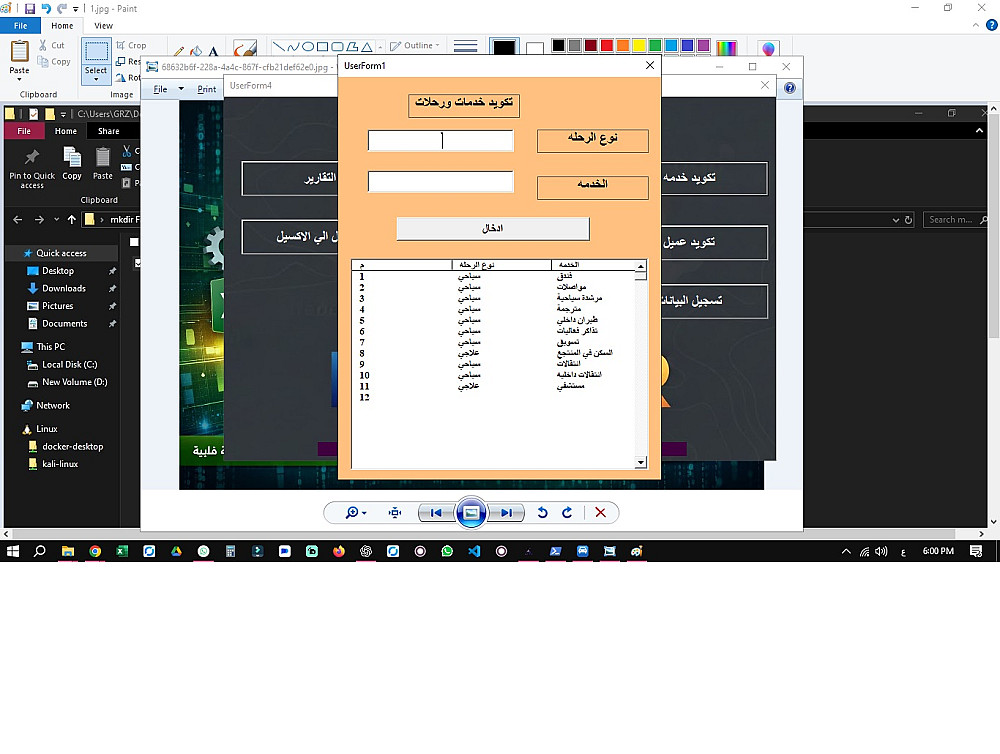Click the Redo arrow in Paint title bar
Screen dimensions: 1000x754
coord(62,8)
